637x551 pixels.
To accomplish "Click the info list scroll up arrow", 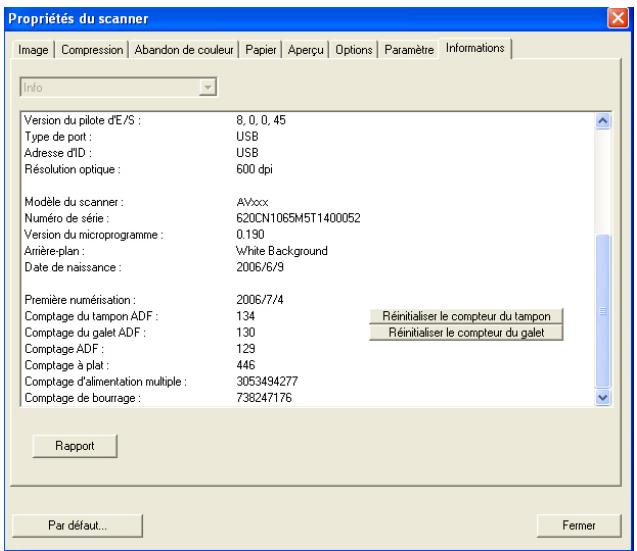I will (602, 121).
